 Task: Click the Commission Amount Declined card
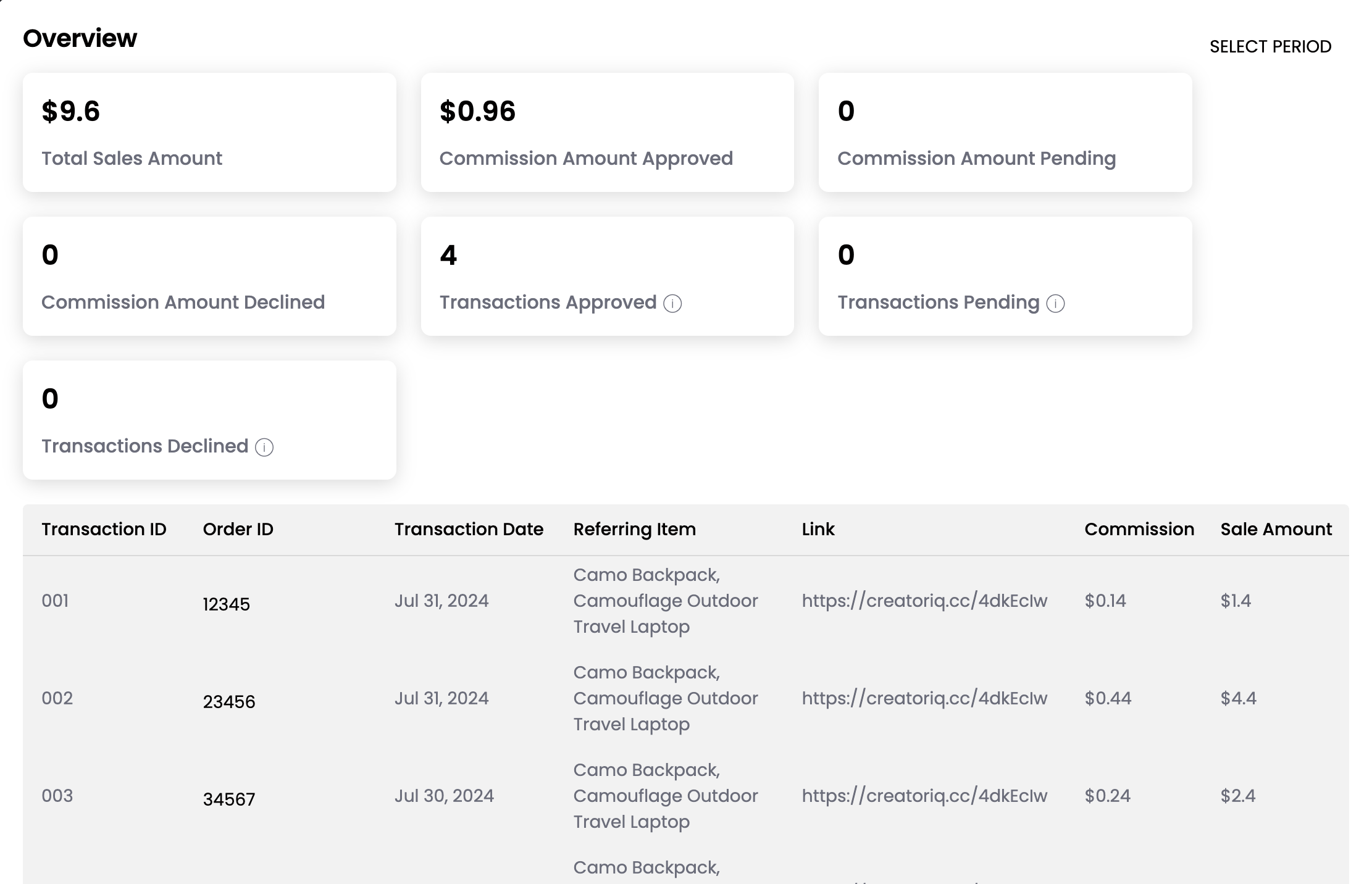209,276
